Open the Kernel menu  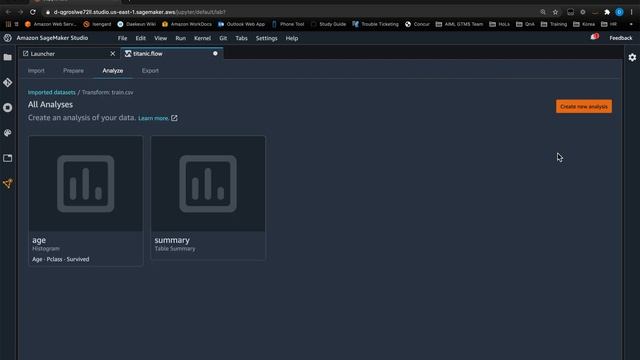click(x=202, y=38)
